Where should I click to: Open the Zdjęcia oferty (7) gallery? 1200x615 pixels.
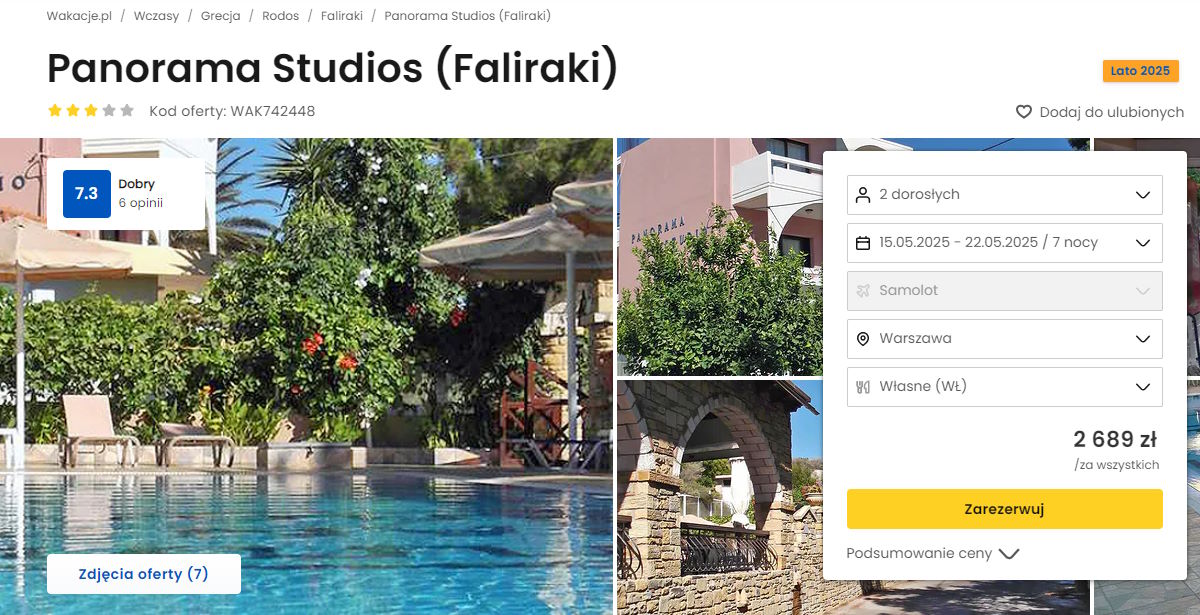[143, 574]
